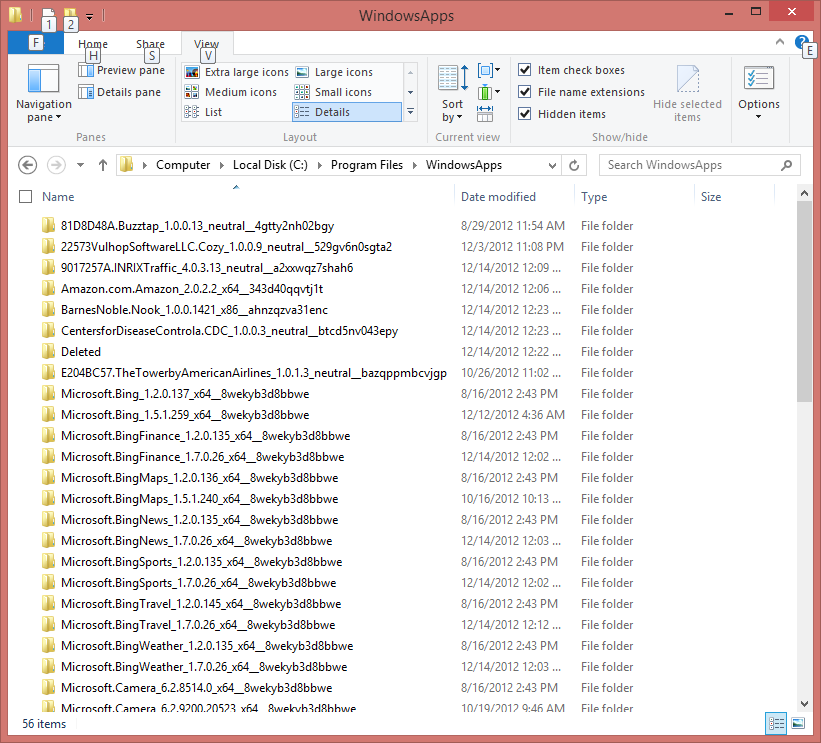Click the Properties quick access icon
Image resolution: width=821 pixels, height=743 pixels.
point(48,15)
